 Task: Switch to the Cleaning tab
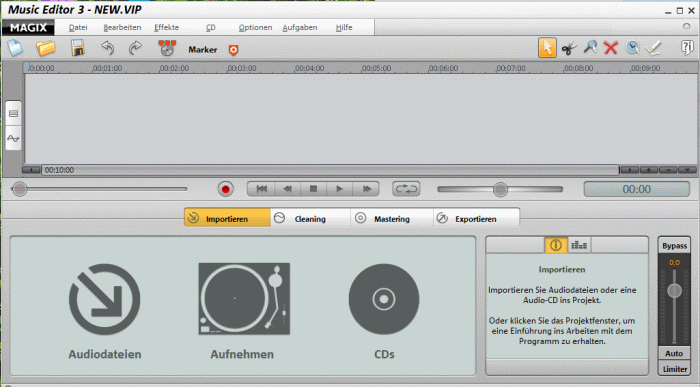(x=310, y=218)
